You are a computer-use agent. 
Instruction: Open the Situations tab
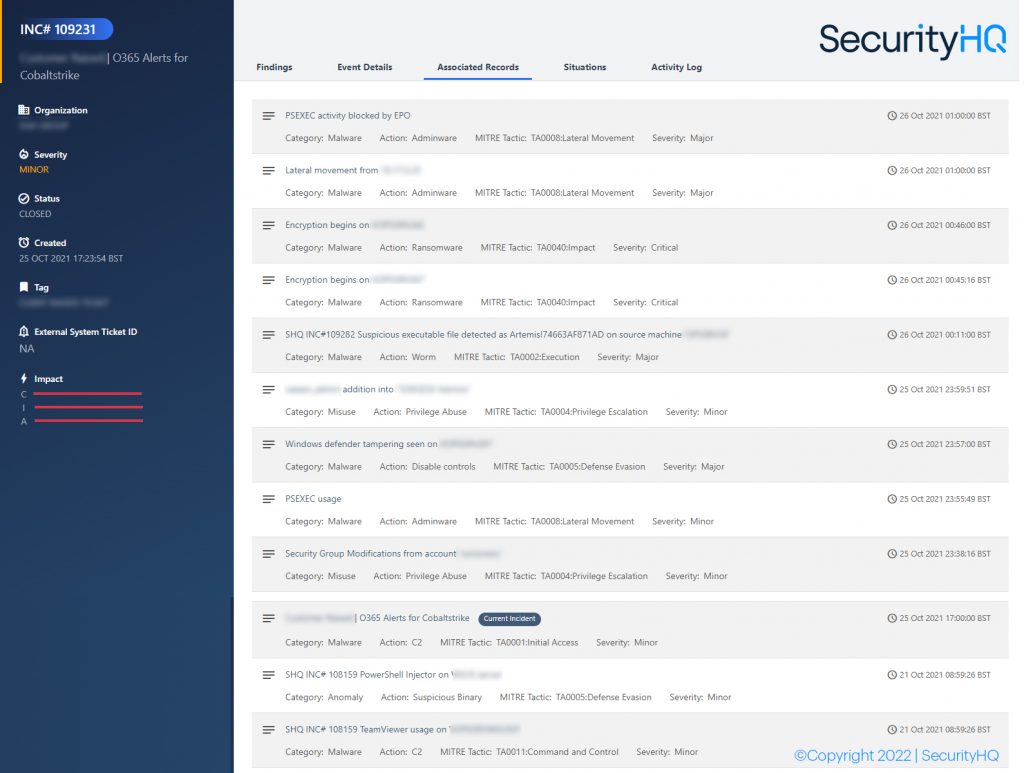pos(584,67)
